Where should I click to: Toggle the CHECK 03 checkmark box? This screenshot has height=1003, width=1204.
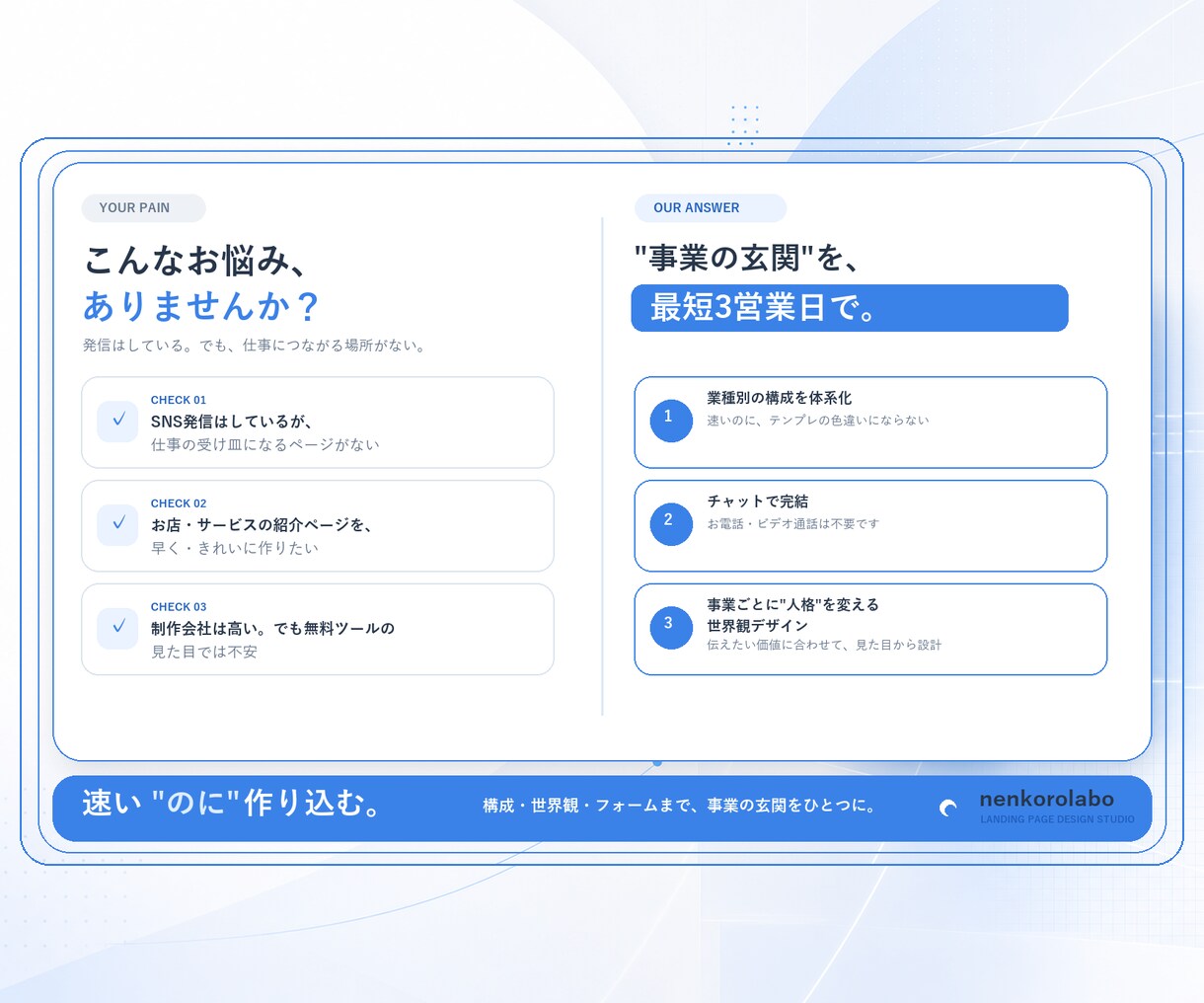[117, 628]
